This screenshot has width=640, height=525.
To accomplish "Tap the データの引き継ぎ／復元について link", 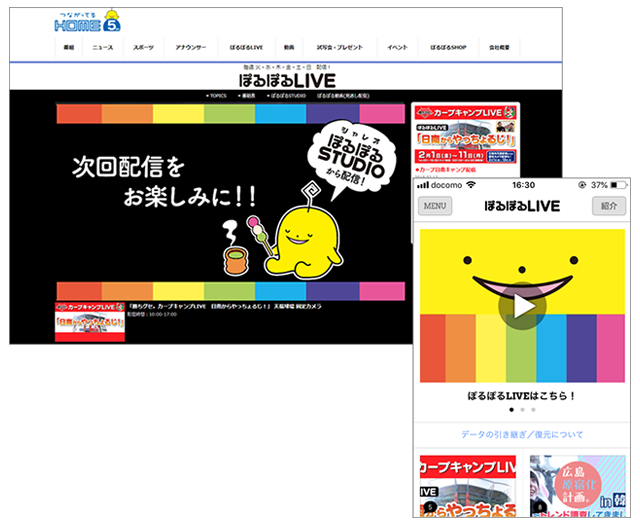I will 522,434.
